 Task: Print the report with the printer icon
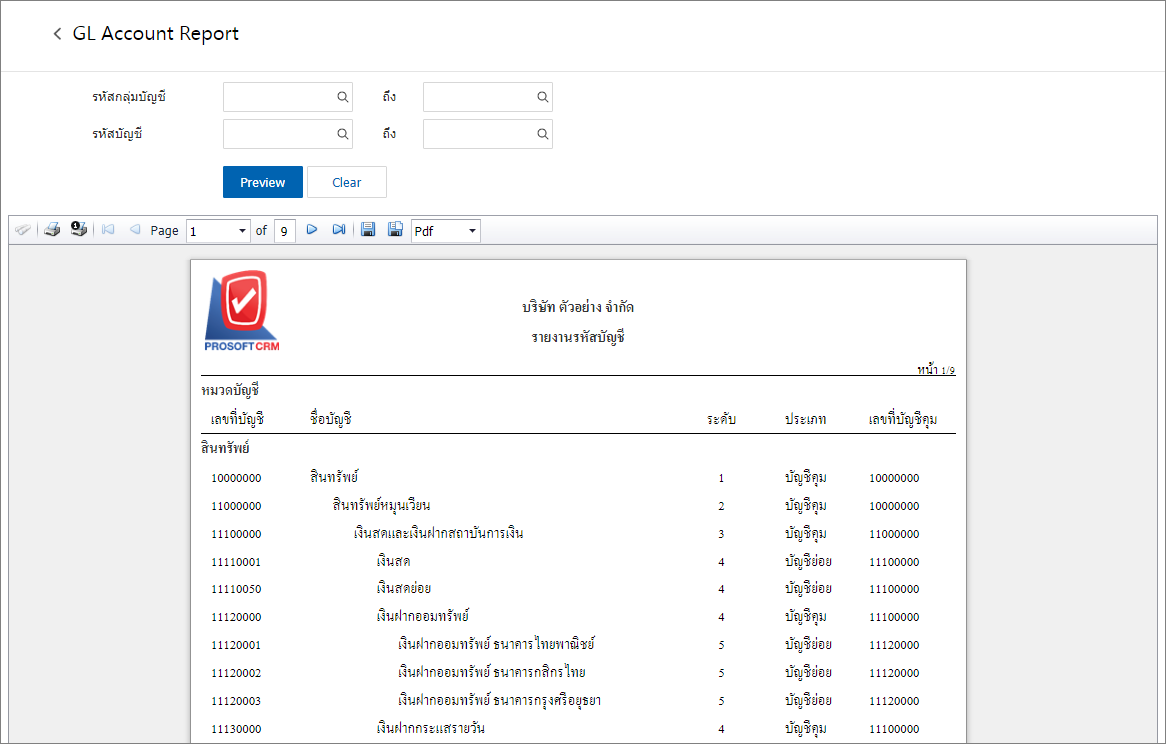click(x=51, y=230)
